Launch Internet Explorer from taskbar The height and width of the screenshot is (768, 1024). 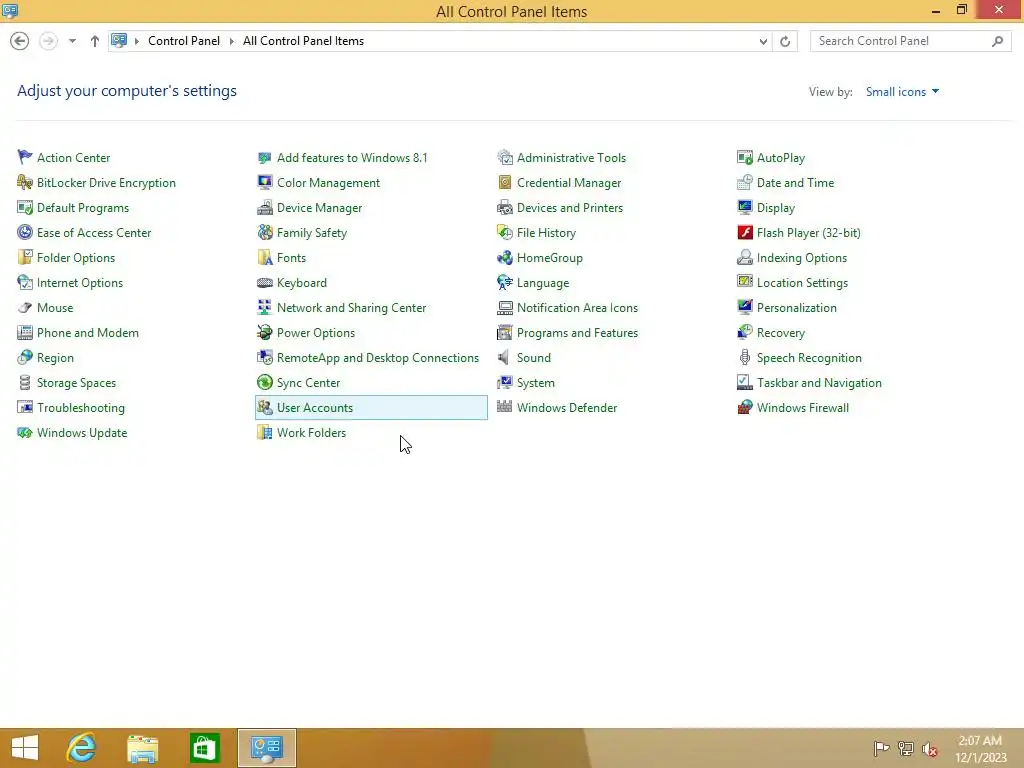[x=81, y=748]
